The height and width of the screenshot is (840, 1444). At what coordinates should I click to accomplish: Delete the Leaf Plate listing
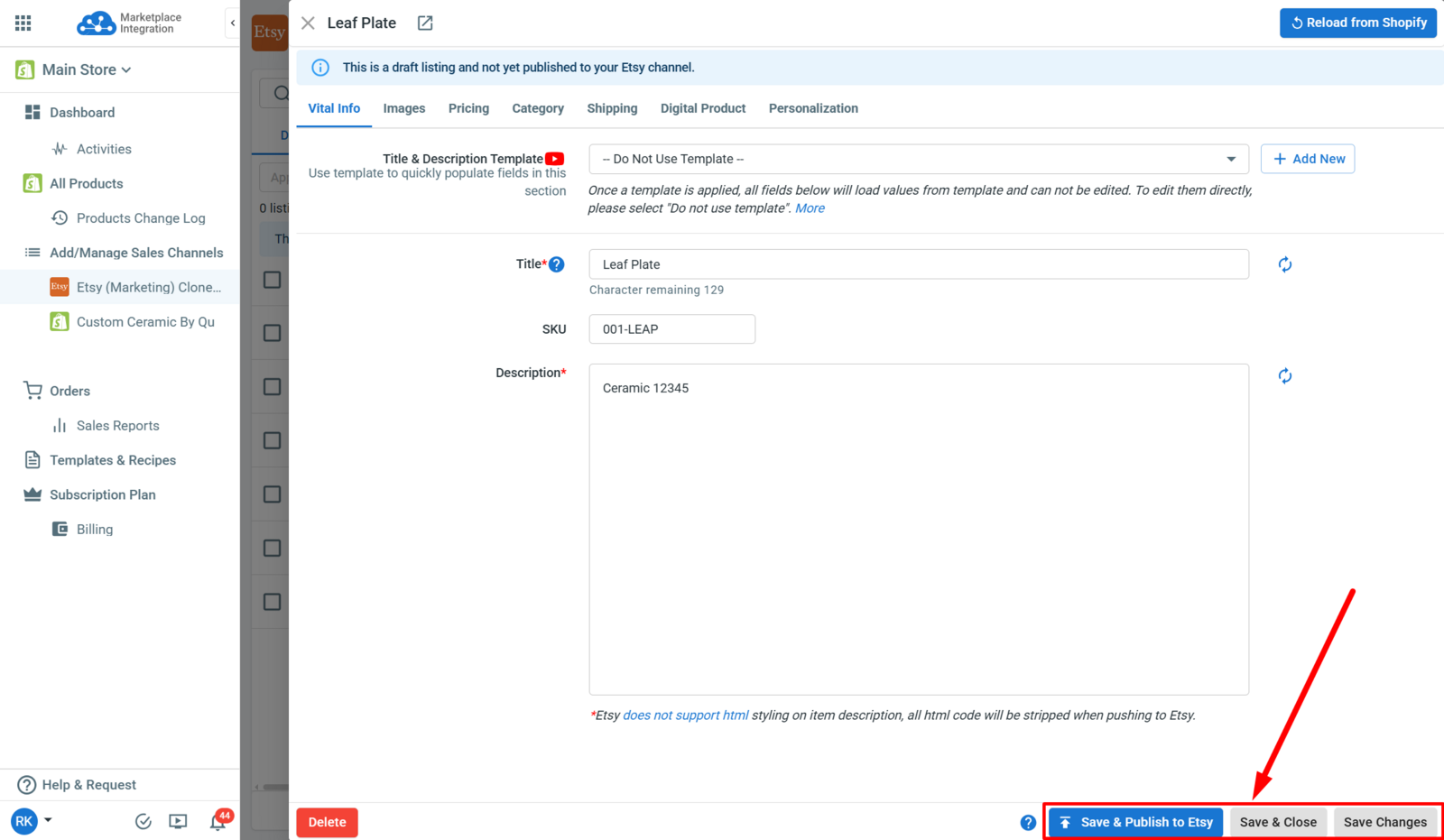click(x=328, y=822)
